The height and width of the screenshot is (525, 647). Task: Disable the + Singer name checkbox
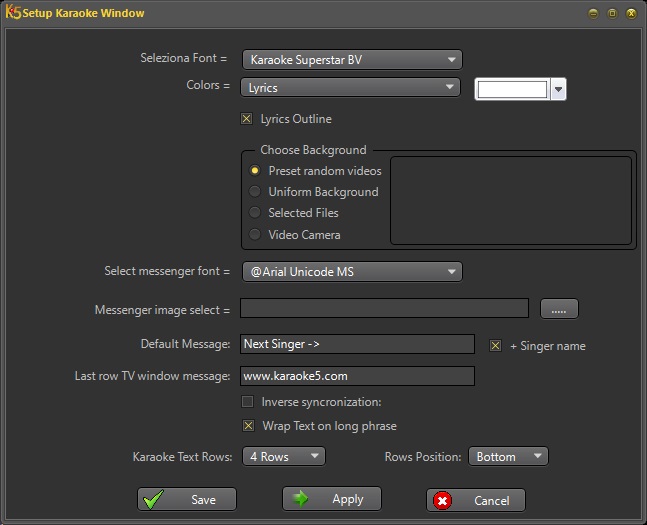[x=495, y=346]
